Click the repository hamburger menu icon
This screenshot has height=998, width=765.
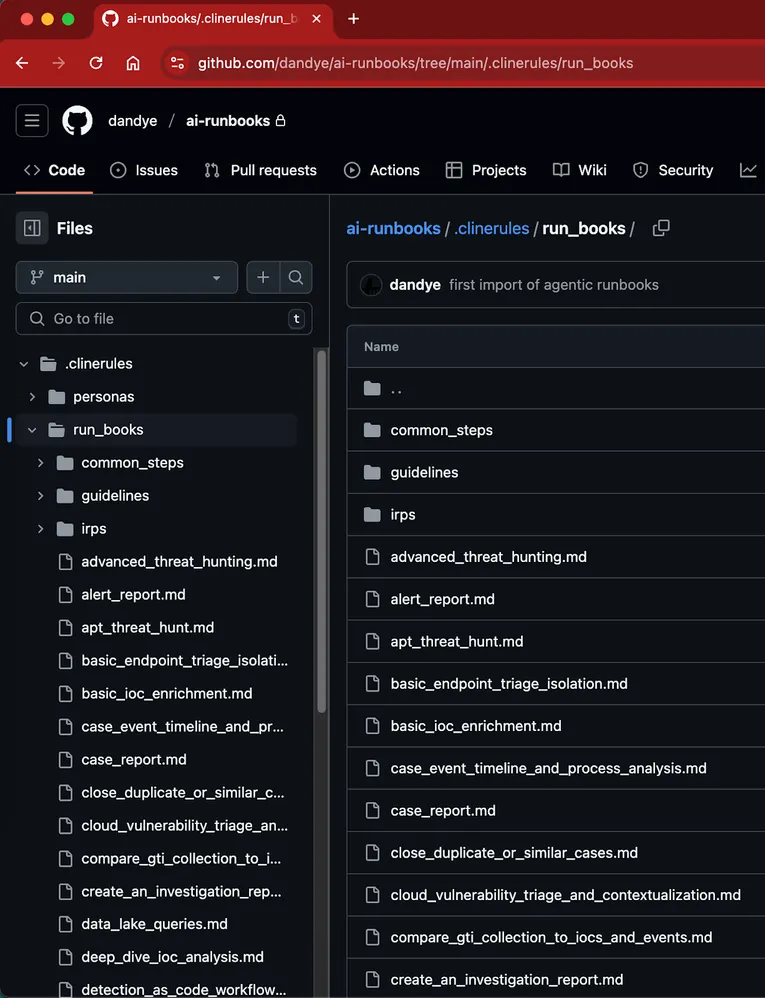[x=31, y=120]
